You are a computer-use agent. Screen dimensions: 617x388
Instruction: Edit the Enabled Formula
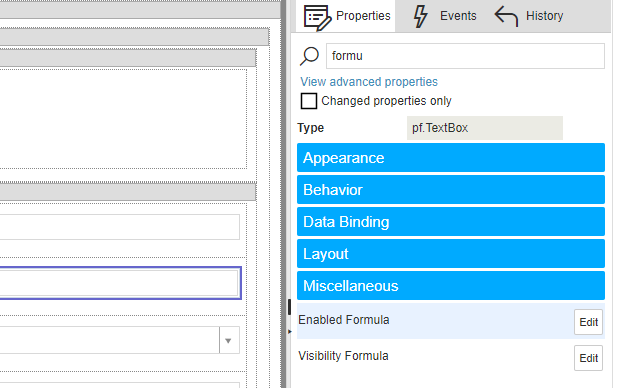(588, 322)
